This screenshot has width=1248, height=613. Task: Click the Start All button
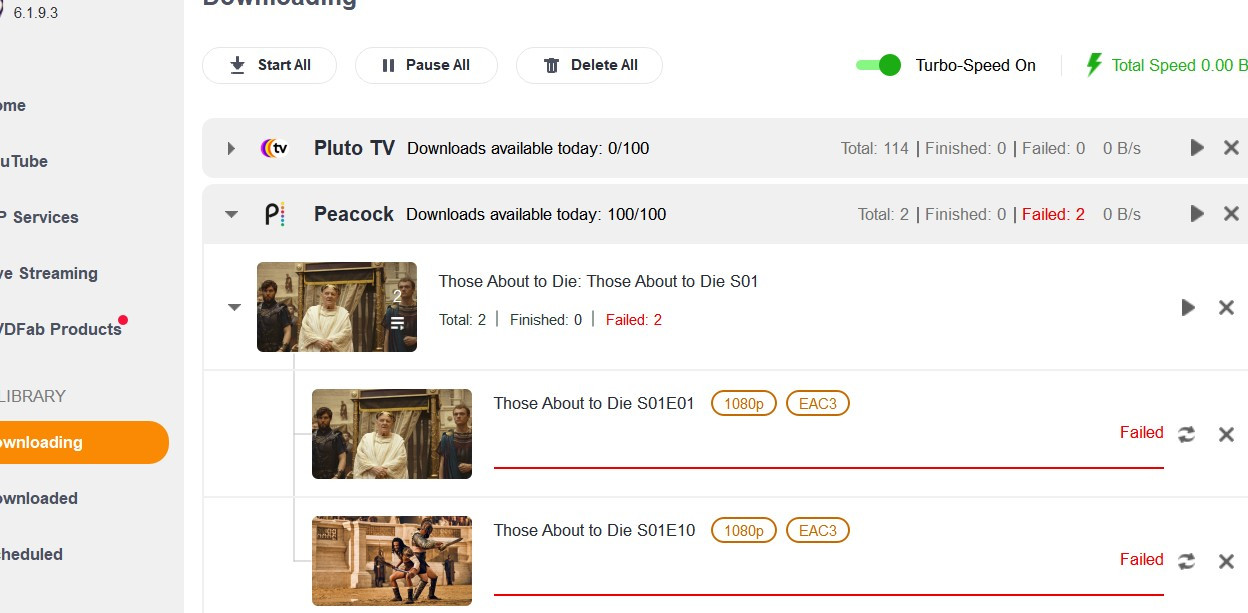(x=270, y=65)
